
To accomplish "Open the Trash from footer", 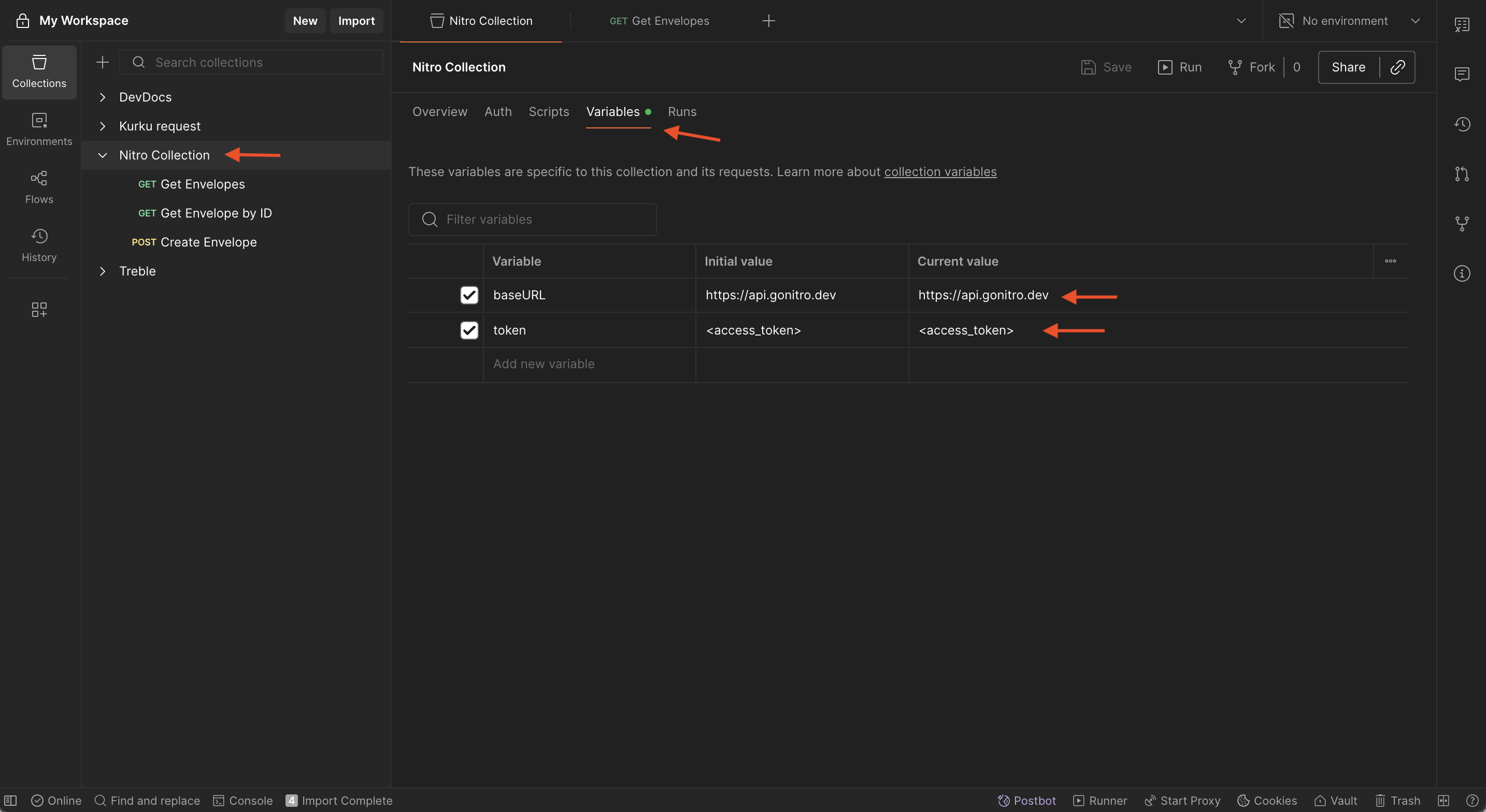I will pos(1397,801).
